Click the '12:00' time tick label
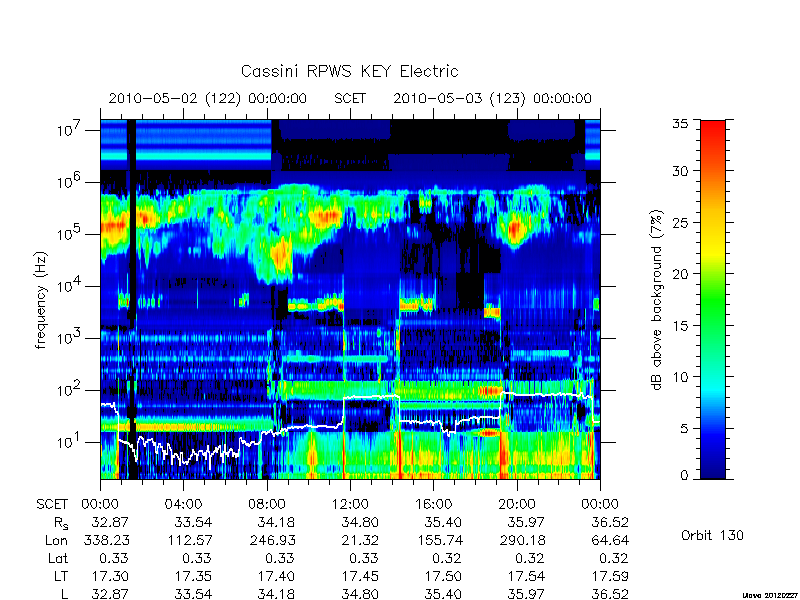800x600 pixels. [350, 505]
